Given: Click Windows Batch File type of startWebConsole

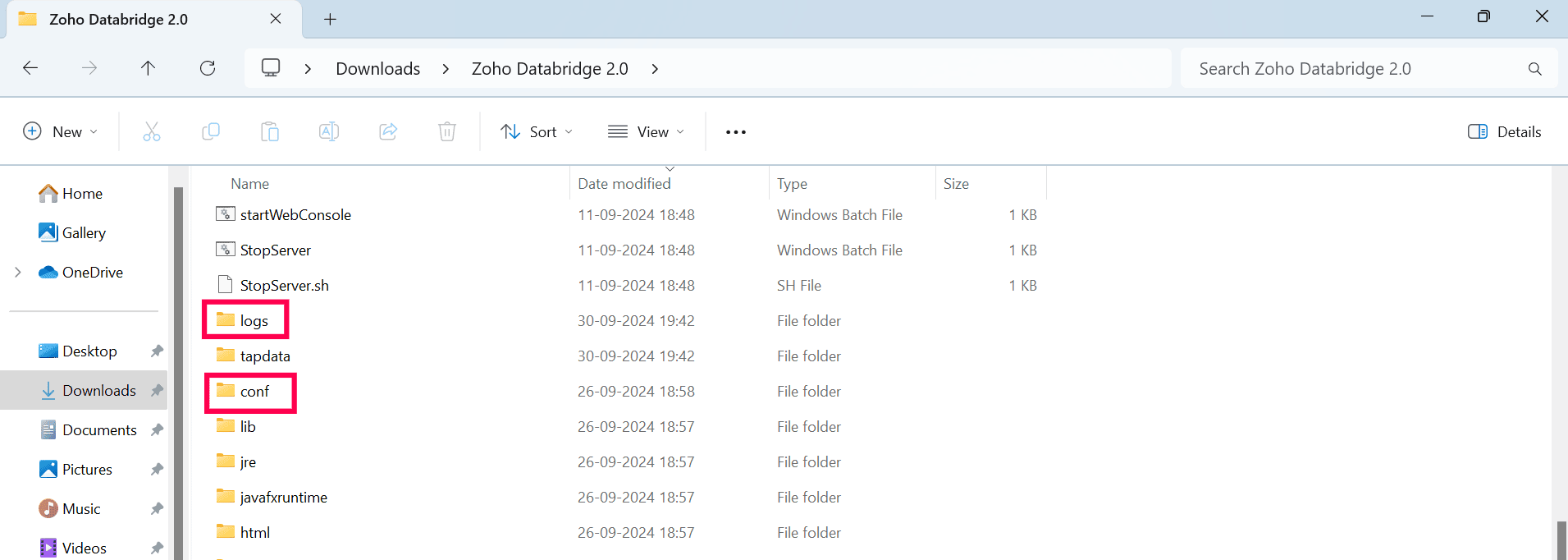Looking at the screenshot, I should [x=839, y=214].
